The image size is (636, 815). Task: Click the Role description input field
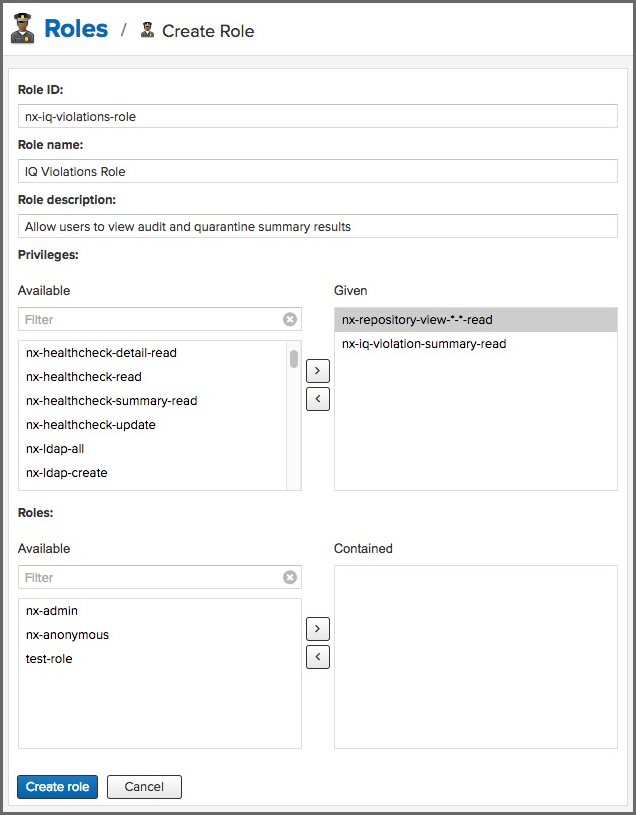pyautogui.click(x=318, y=226)
